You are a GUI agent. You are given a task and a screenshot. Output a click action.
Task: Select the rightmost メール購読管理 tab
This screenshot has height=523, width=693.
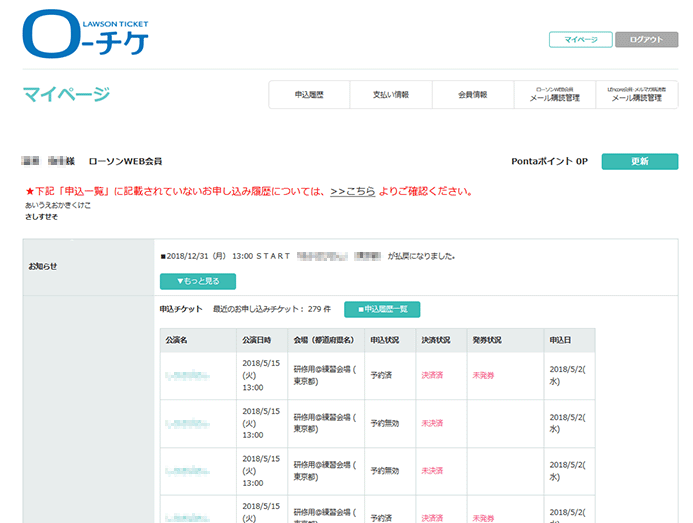coord(637,95)
